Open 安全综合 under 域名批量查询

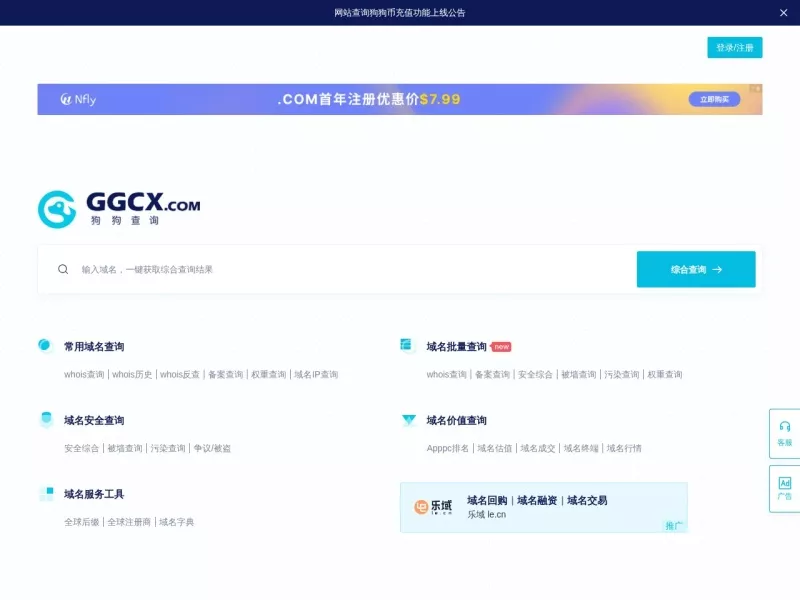(535, 374)
